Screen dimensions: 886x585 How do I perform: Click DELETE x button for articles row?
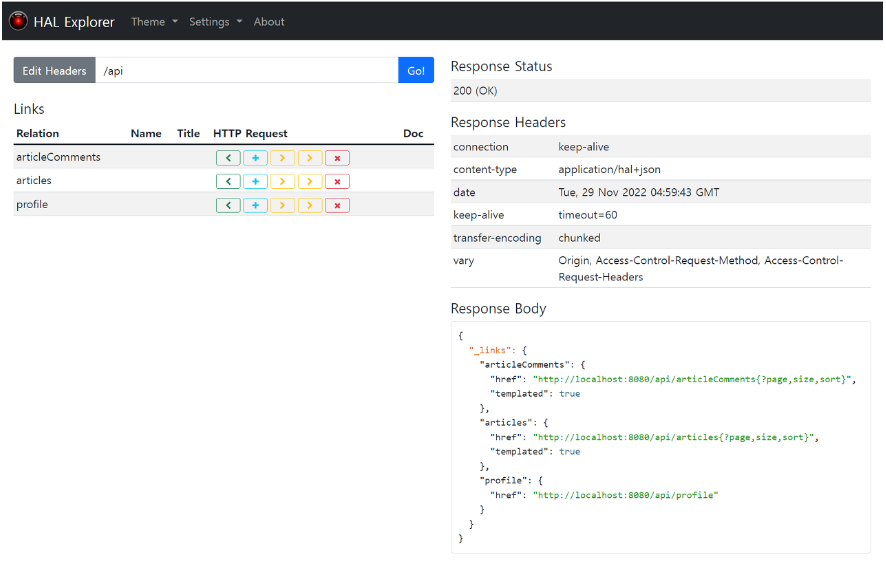(x=337, y=181)
